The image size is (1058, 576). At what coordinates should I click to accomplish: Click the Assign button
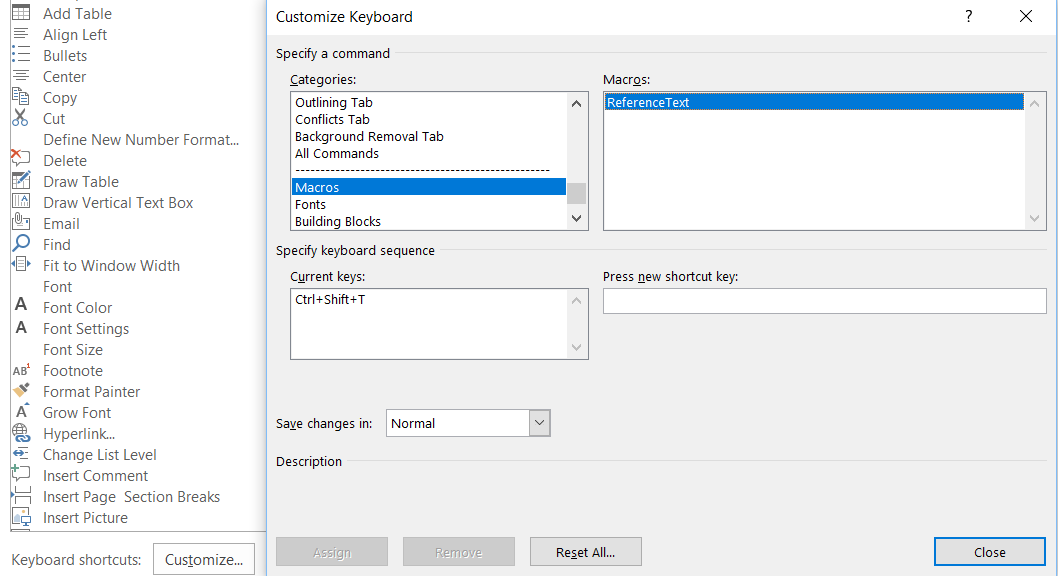332,552
